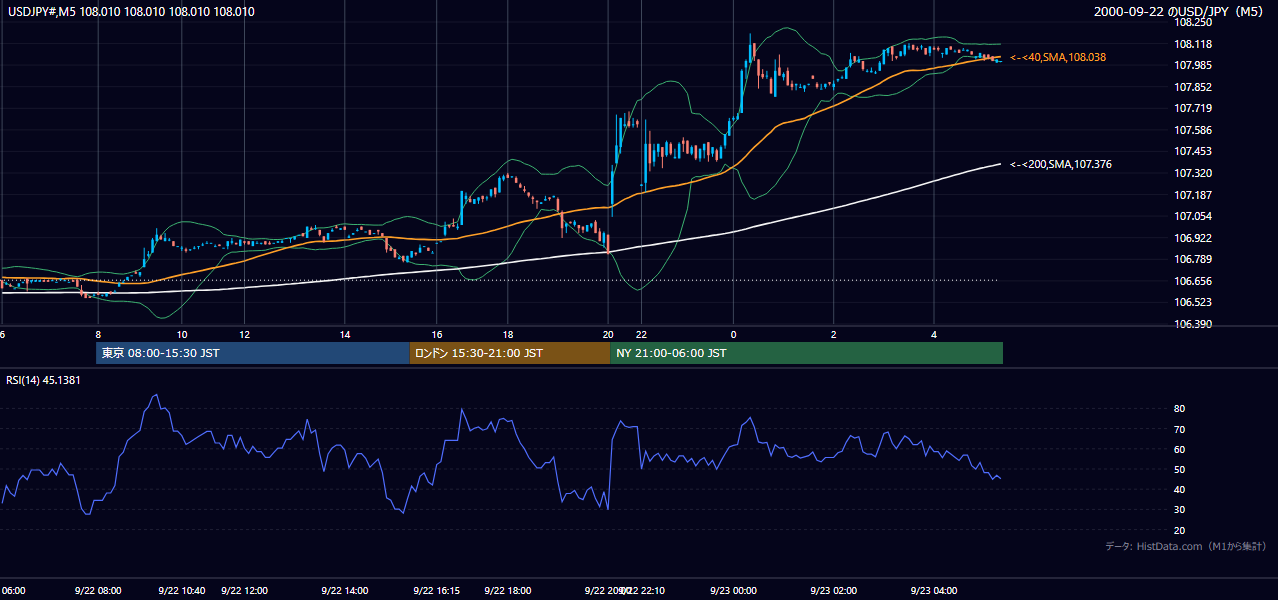Click the 9/22 12:00 bottom time label
Viewport: 1278px width, 600px height.
click(x=244, y=590)
